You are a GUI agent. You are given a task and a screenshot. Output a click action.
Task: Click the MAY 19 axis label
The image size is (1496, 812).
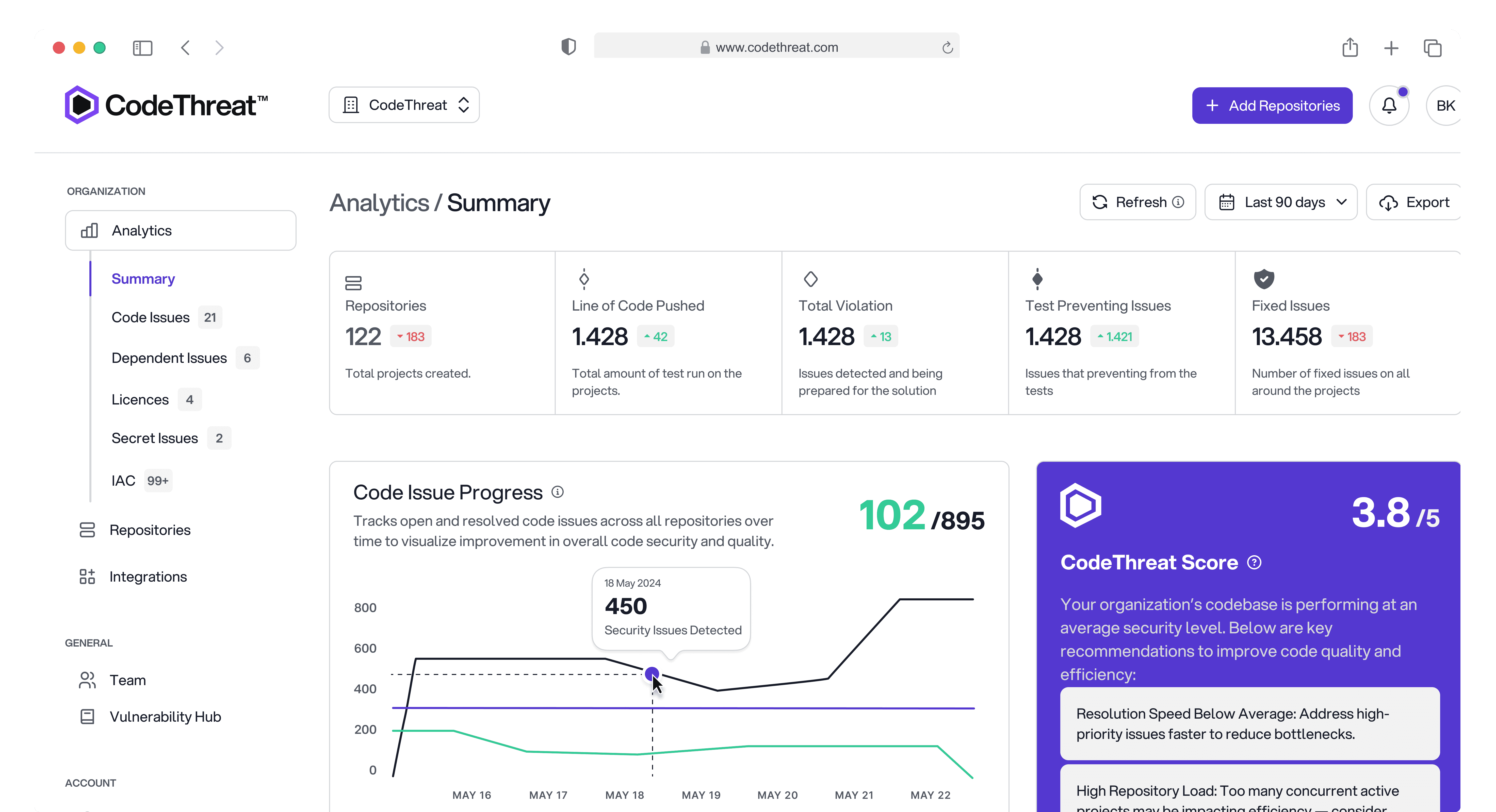(x=701, y=795)
